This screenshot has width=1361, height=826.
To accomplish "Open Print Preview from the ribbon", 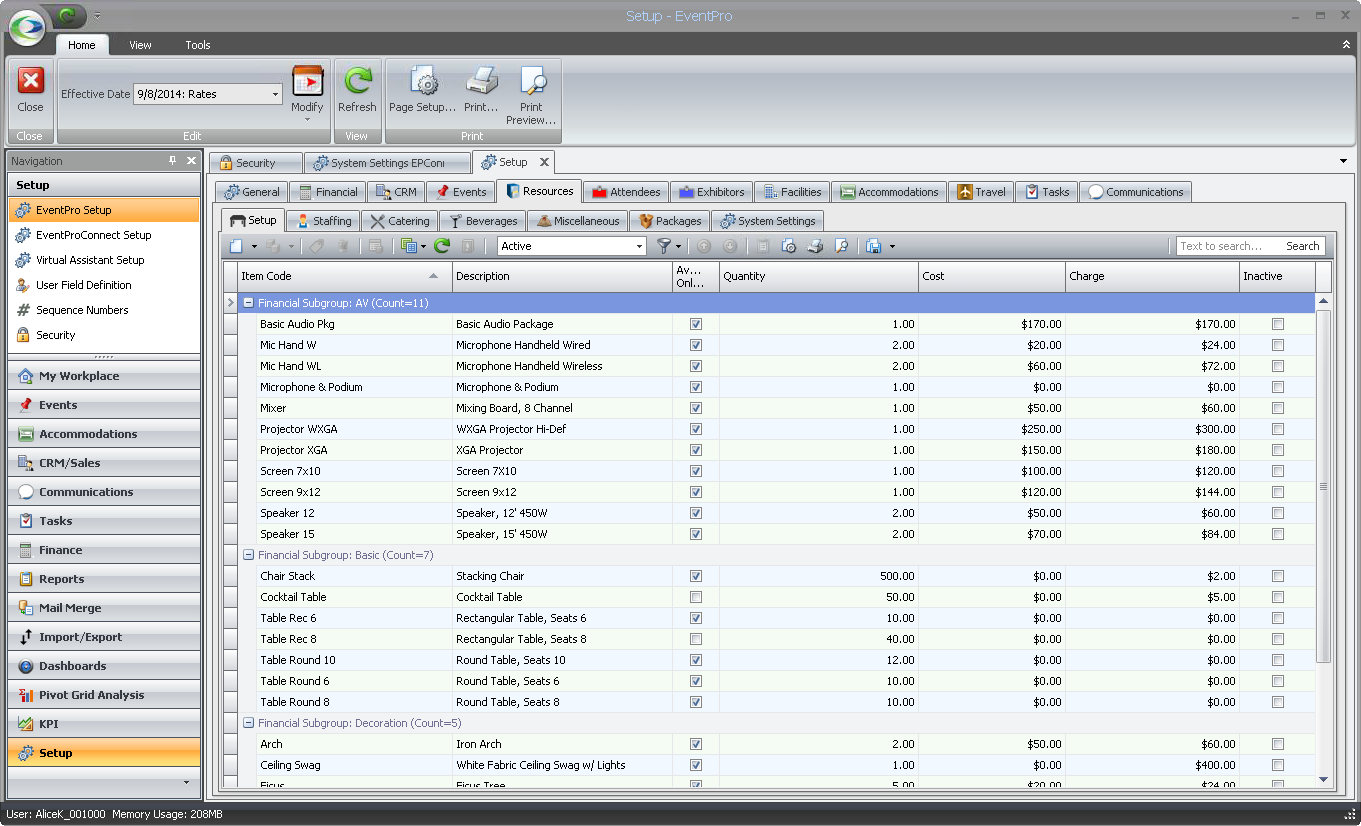I will [531, 95].
